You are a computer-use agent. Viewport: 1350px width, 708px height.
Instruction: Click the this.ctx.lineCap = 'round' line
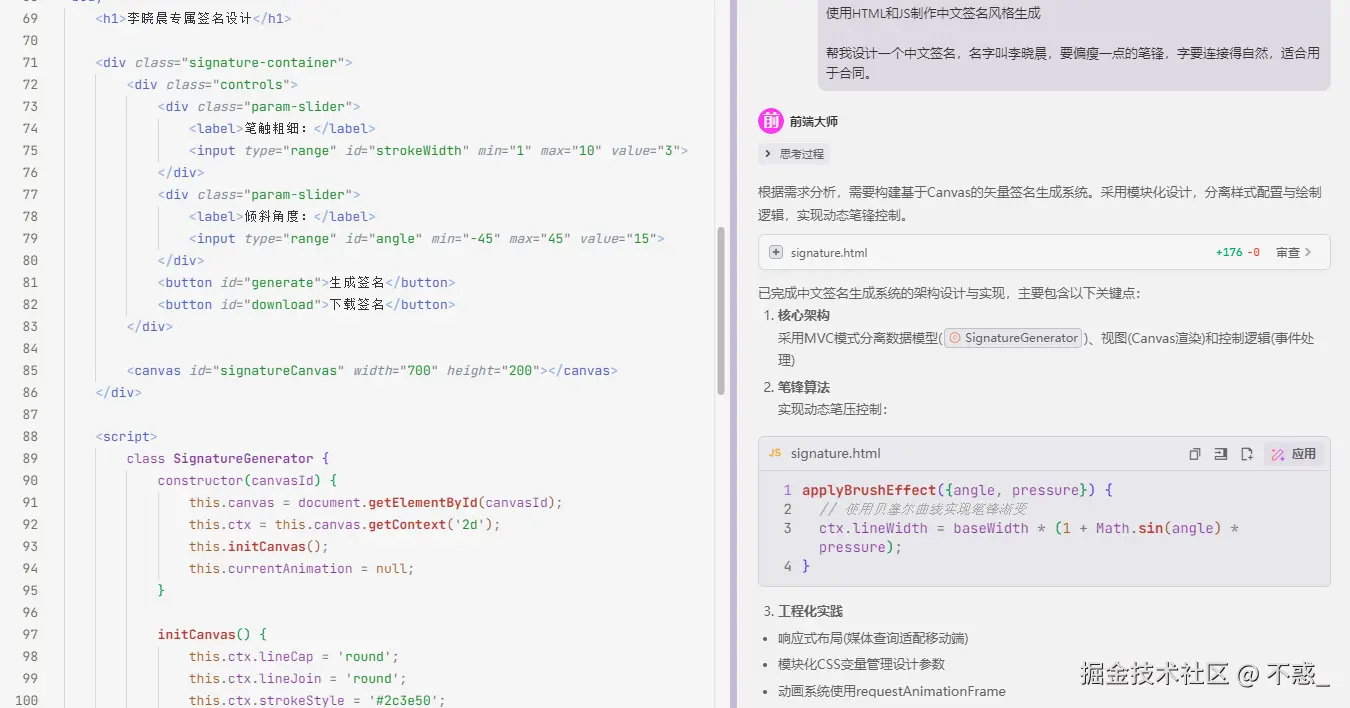294,656
